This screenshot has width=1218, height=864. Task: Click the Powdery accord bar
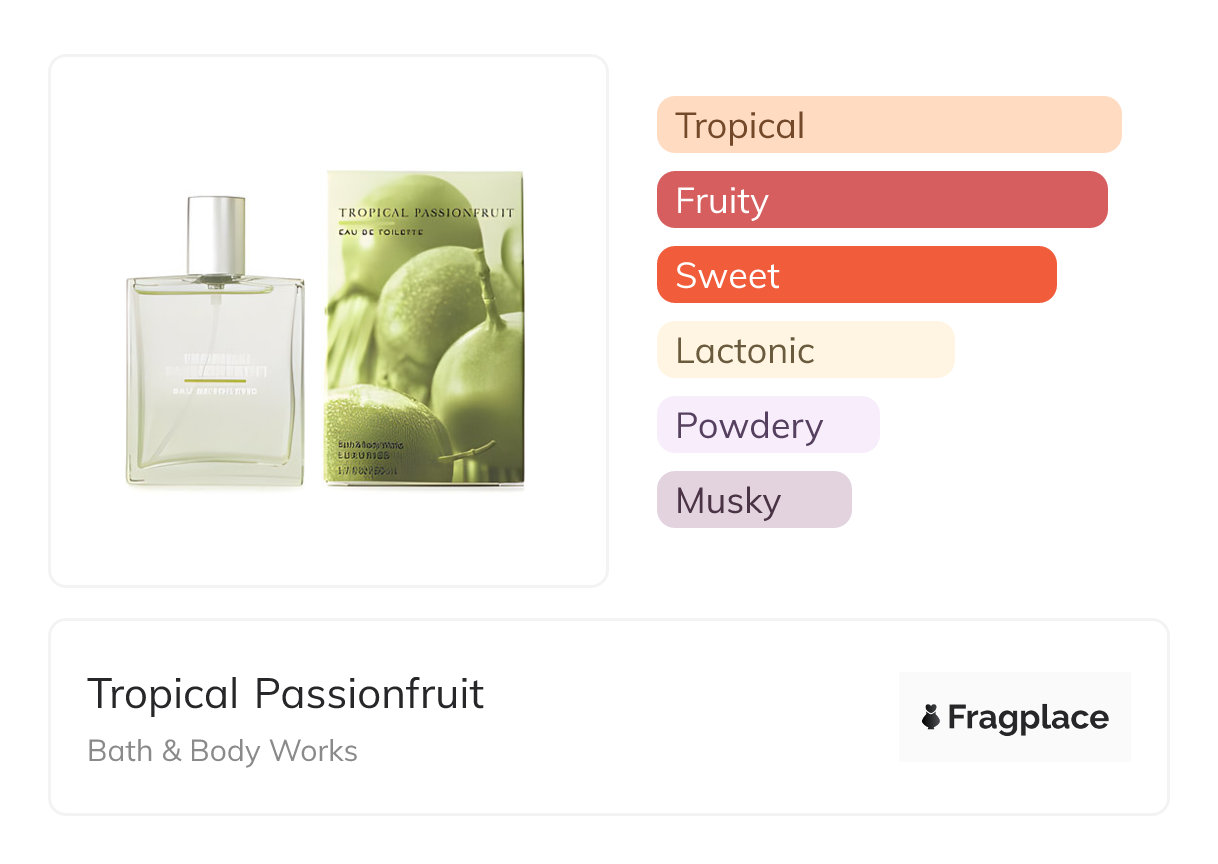coord(767,425)
